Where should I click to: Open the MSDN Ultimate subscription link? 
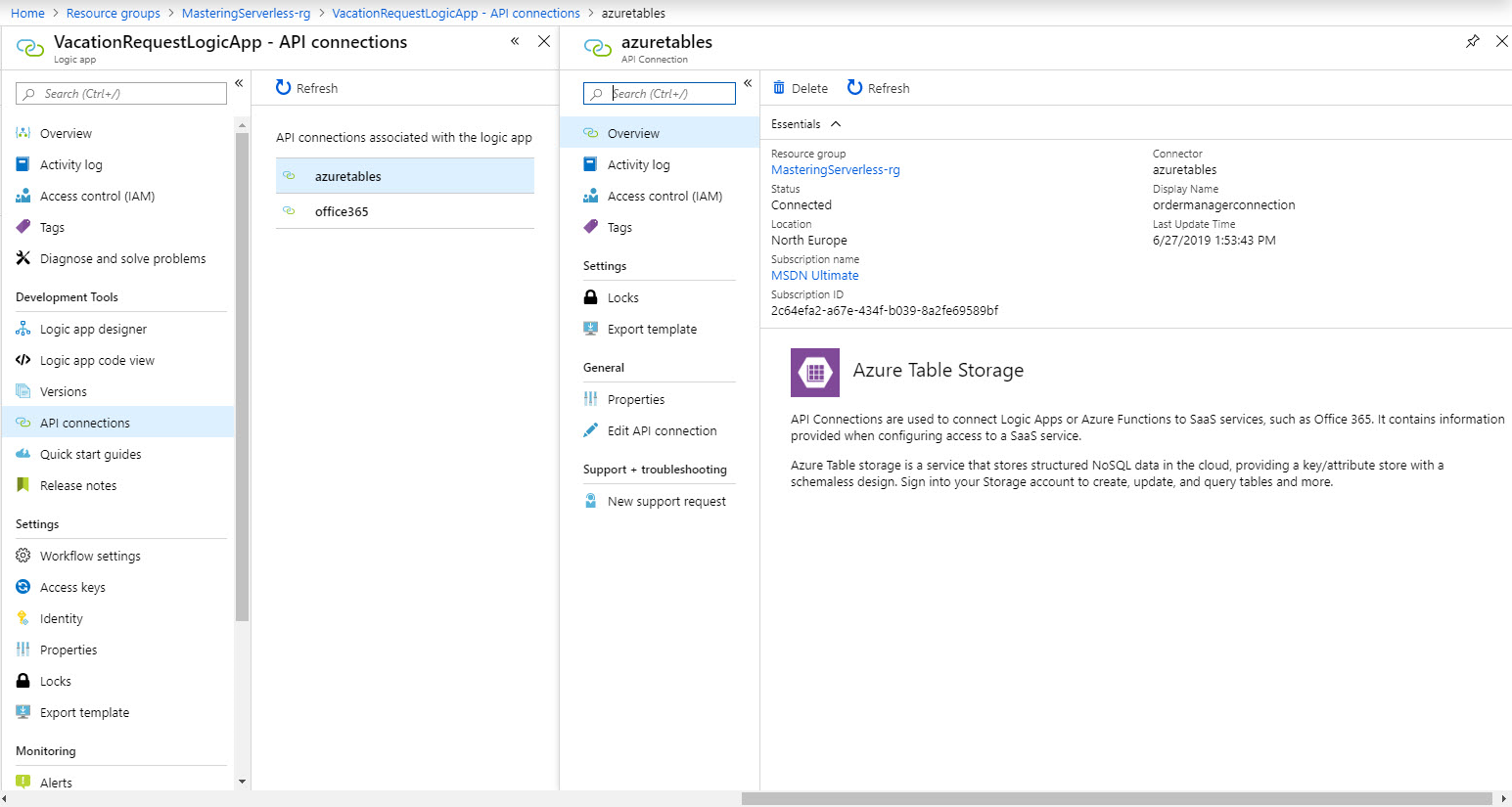815,275
